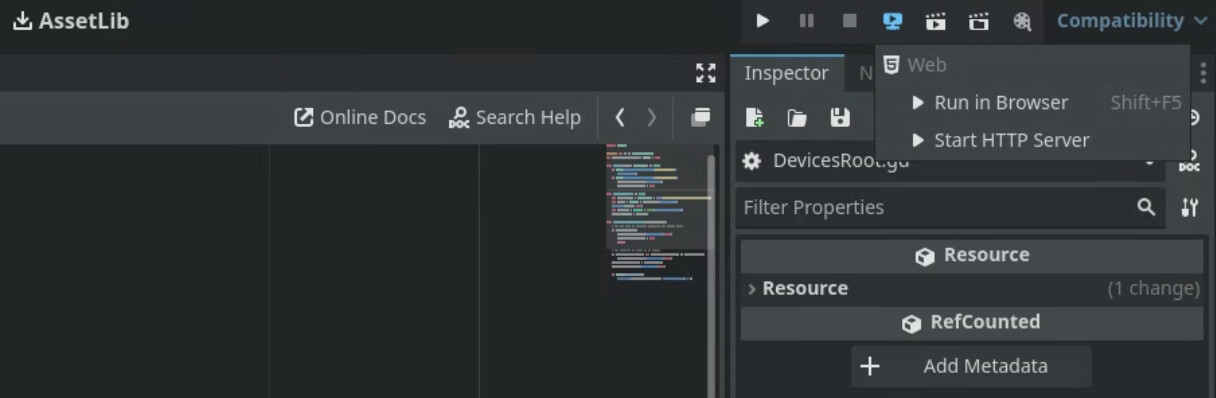Open the AssetLib workspace

pyautogui.click(x=71, y=20)
